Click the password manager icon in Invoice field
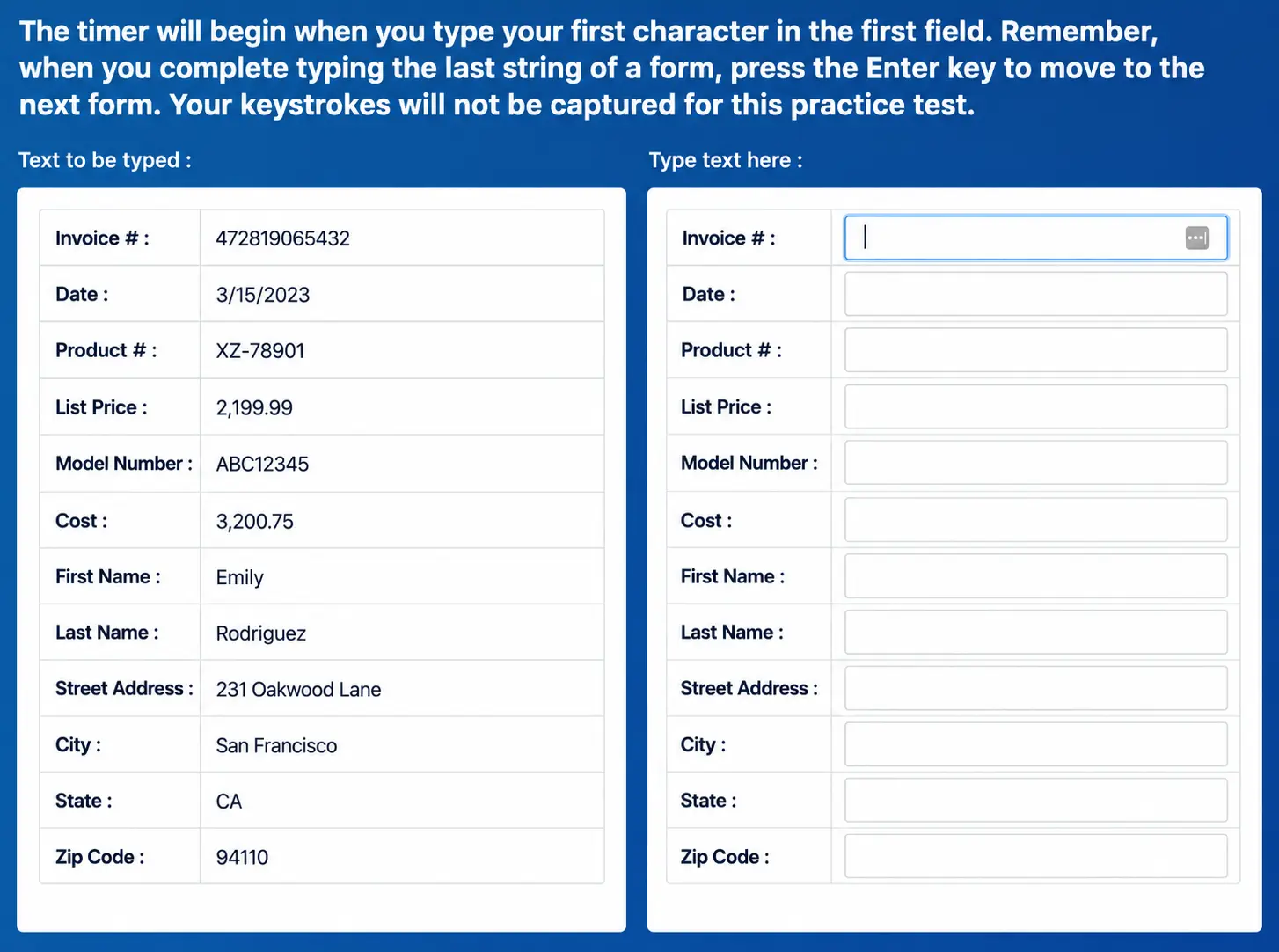Image resolution: width=1279 pixels, height=952 pixels. pyautogui.click(x=1196, y=238)
